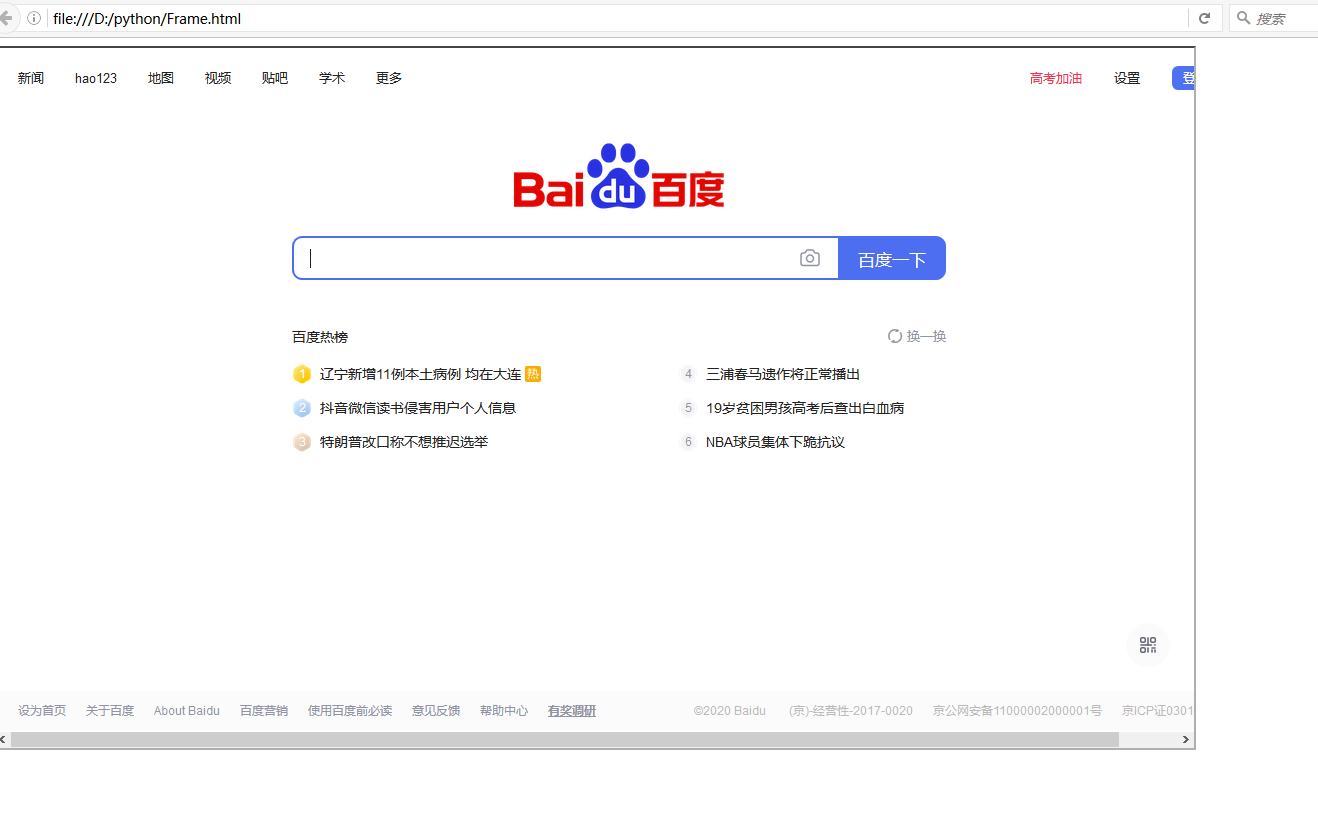Open the 新闻 navigation link
The width and height of the screenshot is (1318, 833).
[x=31, y=78]
